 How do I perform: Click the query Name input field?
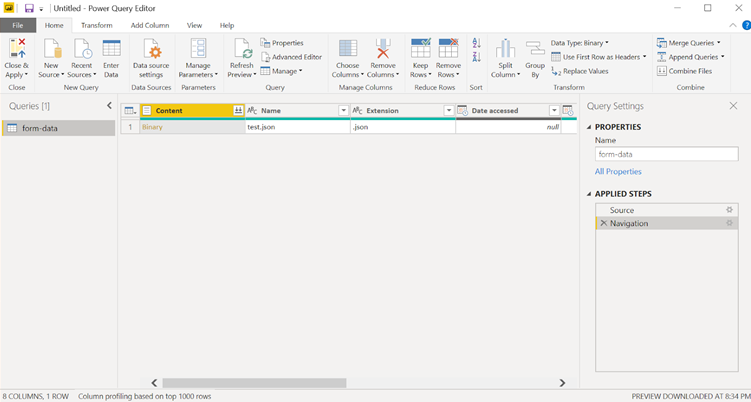click(x=667, y=154)
